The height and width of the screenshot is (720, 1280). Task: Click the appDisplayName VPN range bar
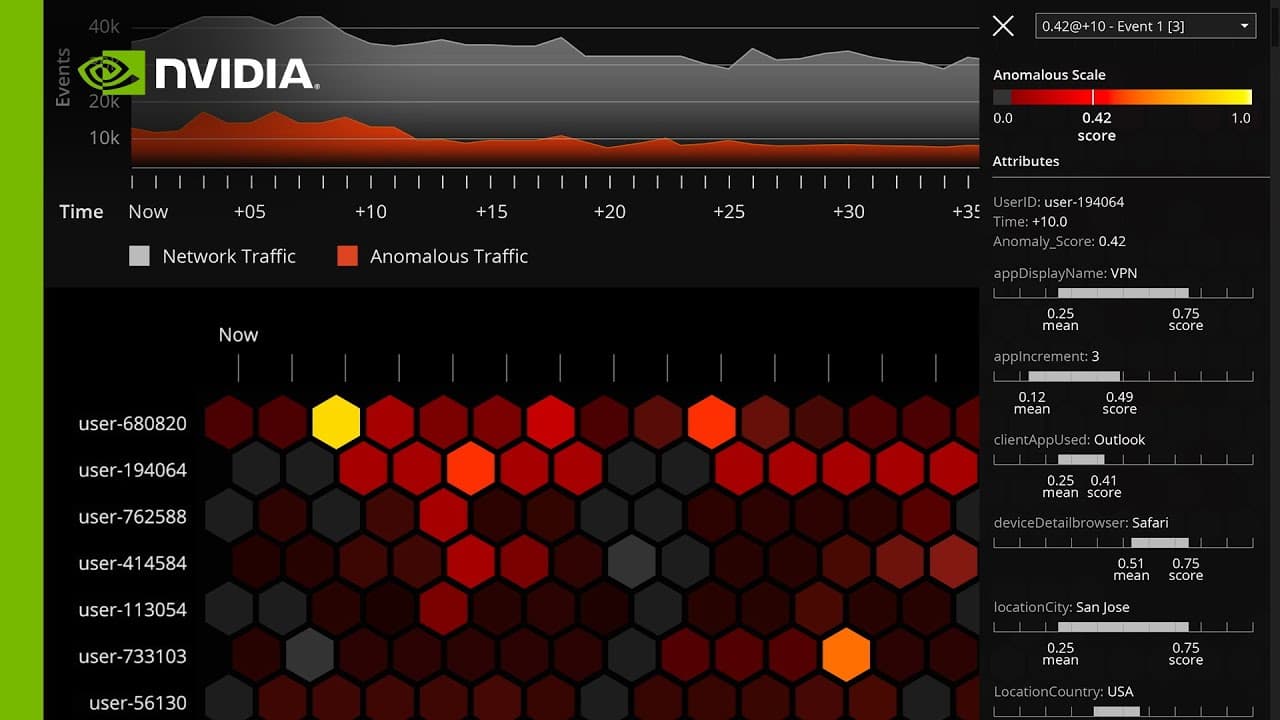coord(1123,293)
